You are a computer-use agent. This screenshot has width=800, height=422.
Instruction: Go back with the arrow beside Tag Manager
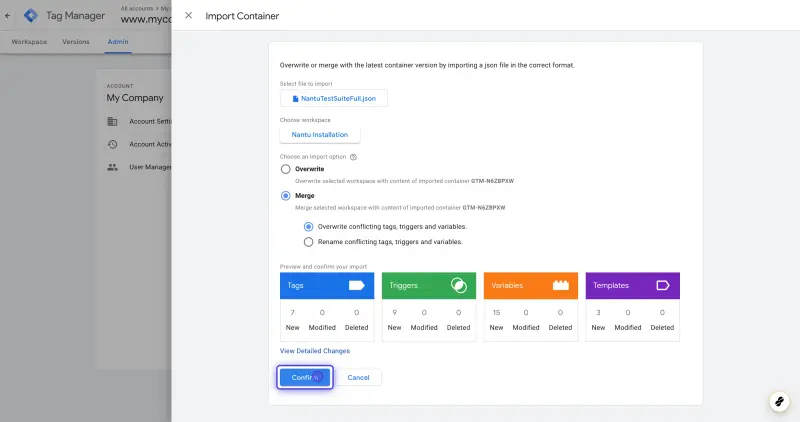coord(8,16)
